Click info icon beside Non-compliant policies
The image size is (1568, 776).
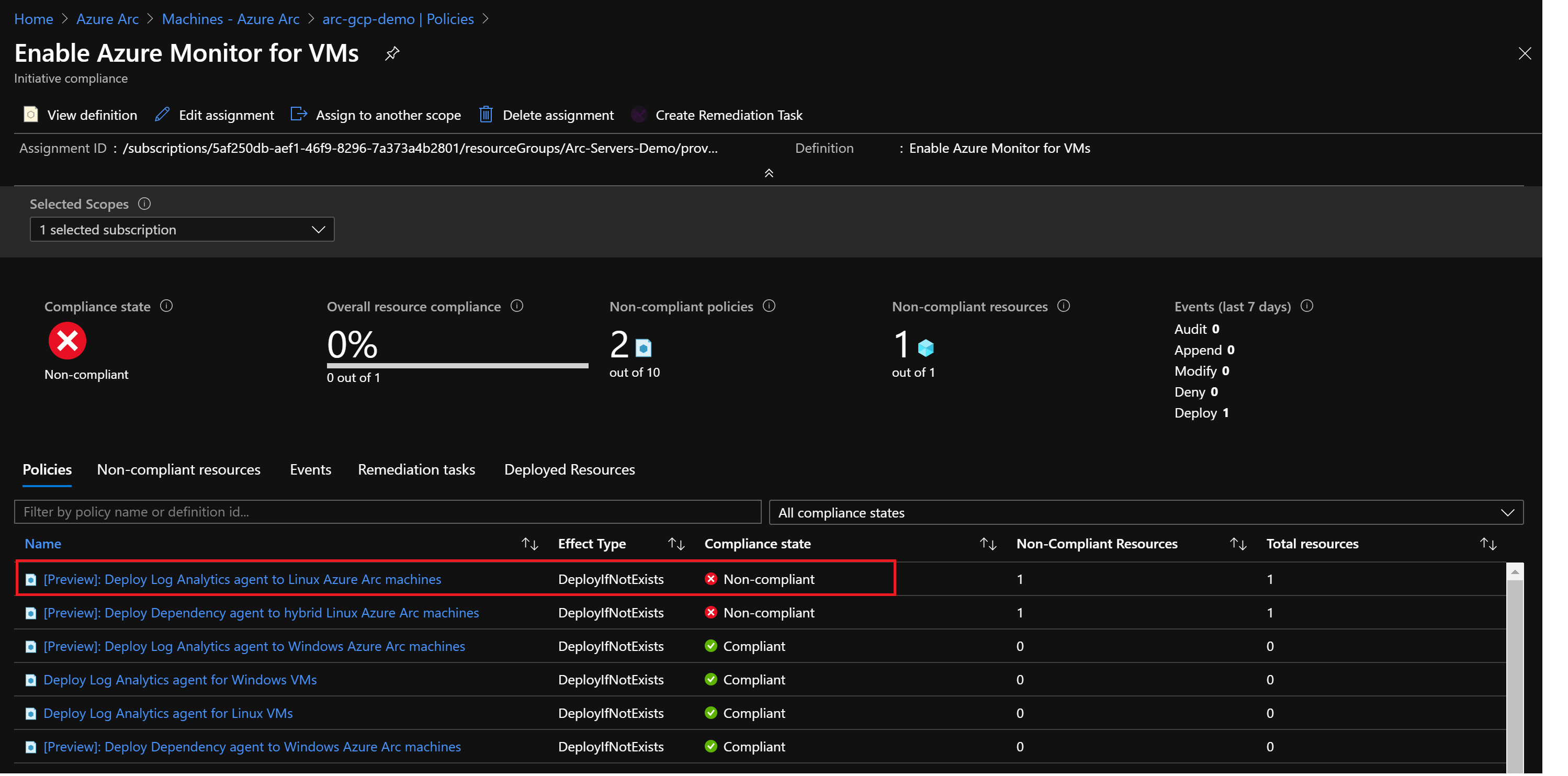tap(769, 306)
